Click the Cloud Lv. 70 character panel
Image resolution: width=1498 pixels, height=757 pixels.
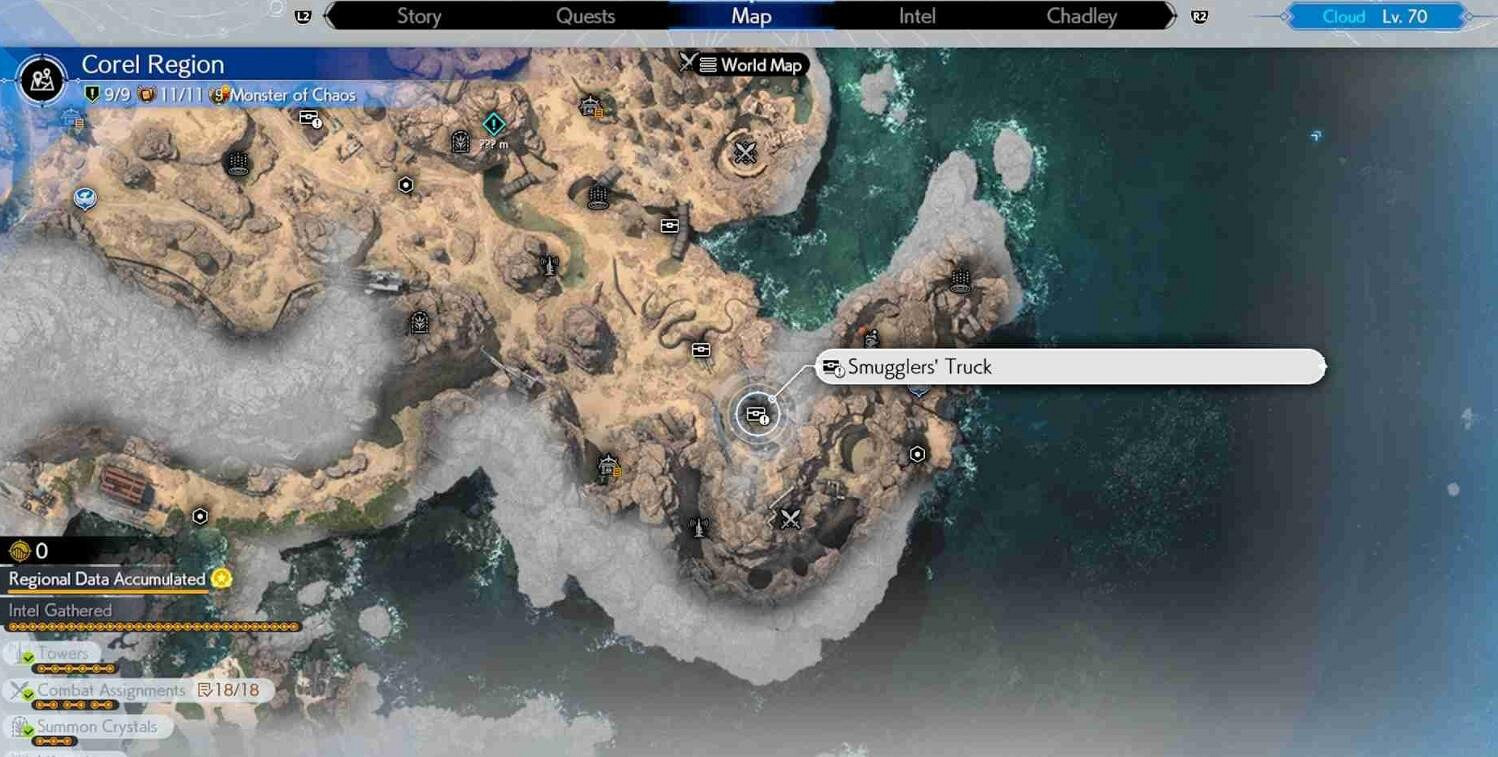pyautogui.click(x=1375, y=17)
